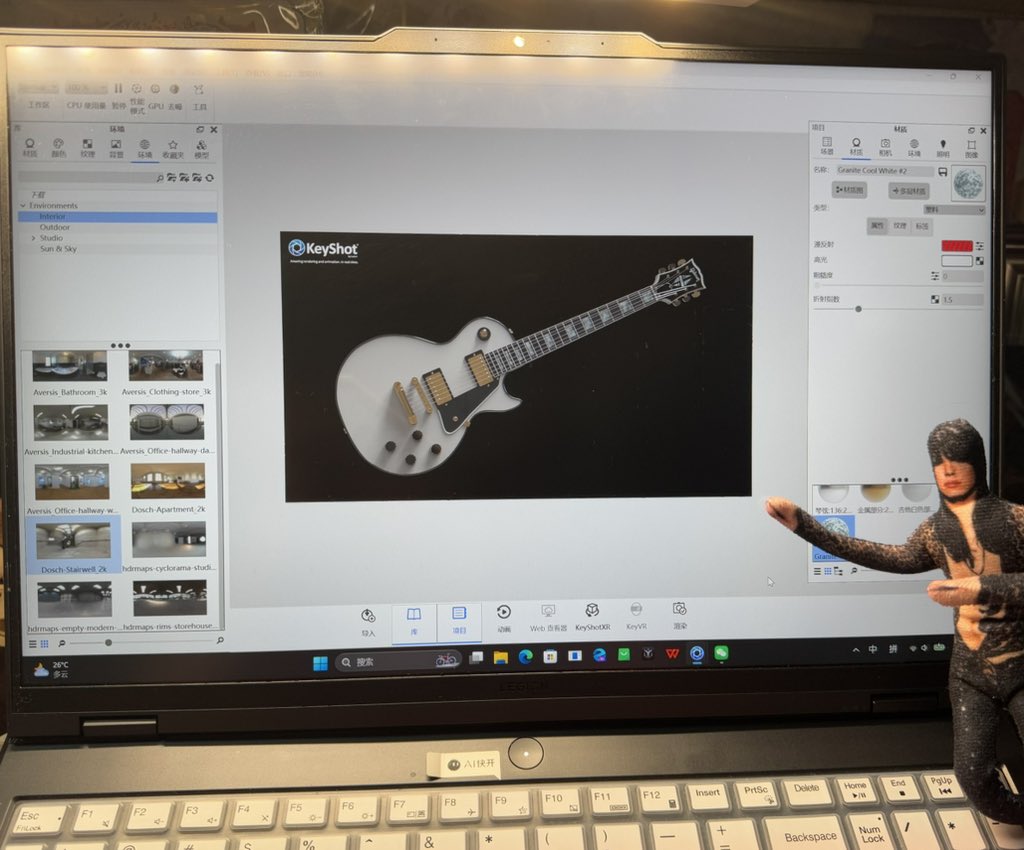Image resolution: width=1024 pixels, height=850 pixels.
Task: Switch library to grid view icon
Action: click(44, 644)
